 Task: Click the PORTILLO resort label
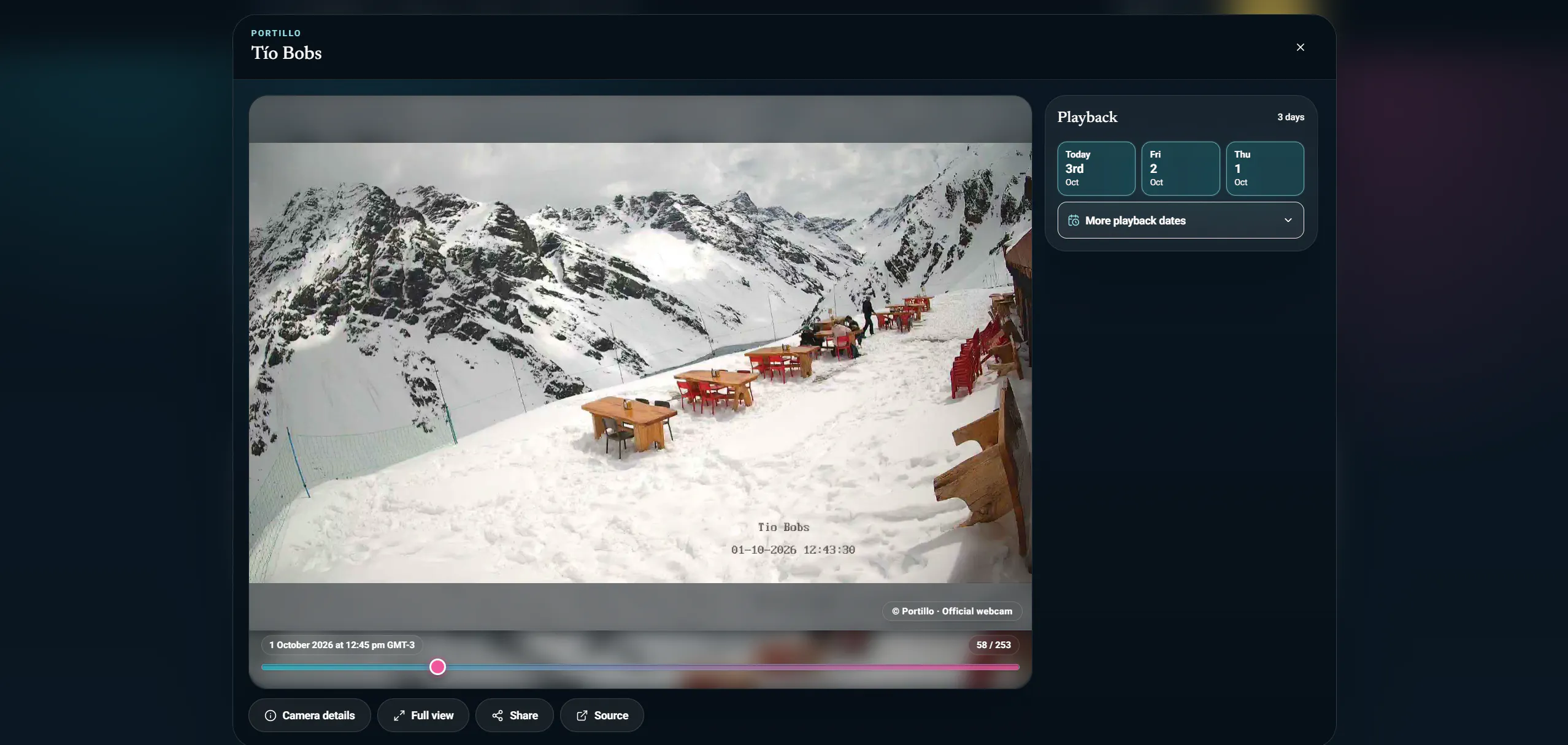[276, 33]
